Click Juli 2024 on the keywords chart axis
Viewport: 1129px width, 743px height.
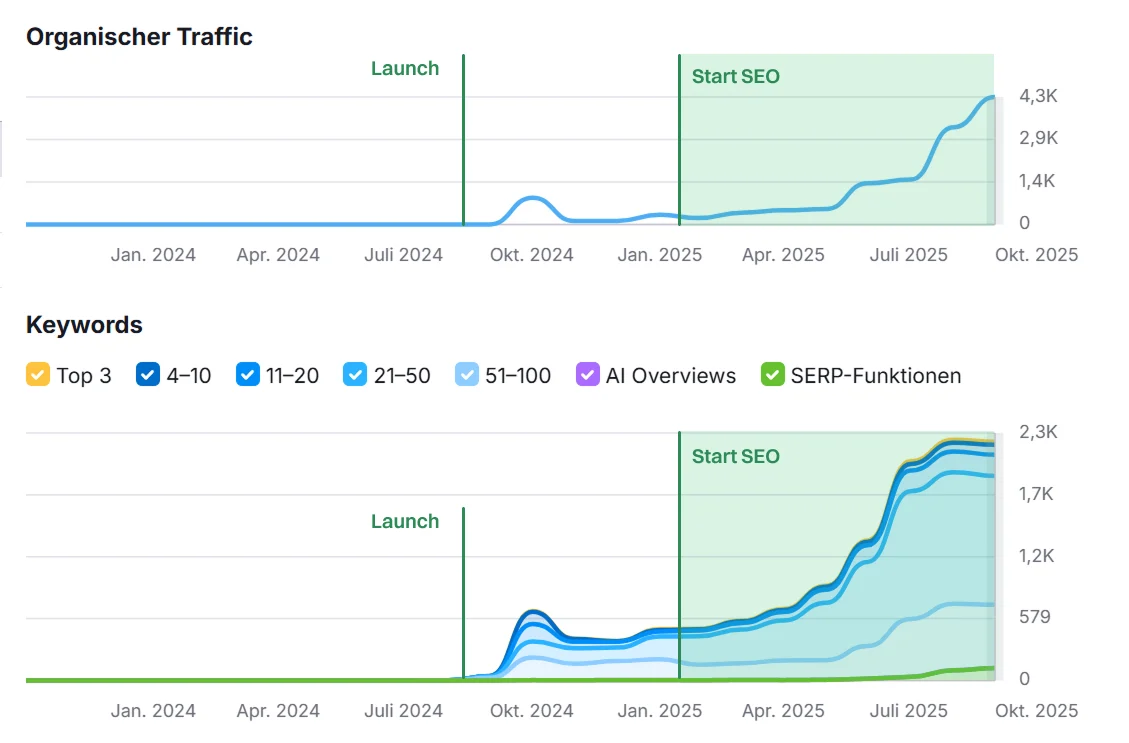[403, 711]
